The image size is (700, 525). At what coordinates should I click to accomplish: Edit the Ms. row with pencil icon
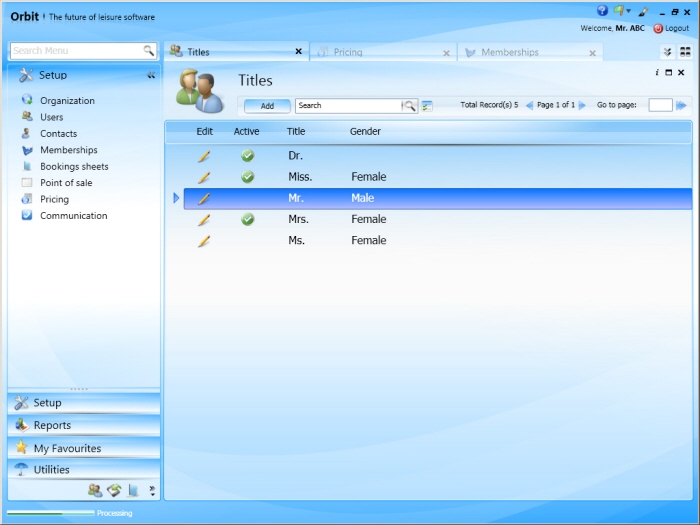point(204,241)
